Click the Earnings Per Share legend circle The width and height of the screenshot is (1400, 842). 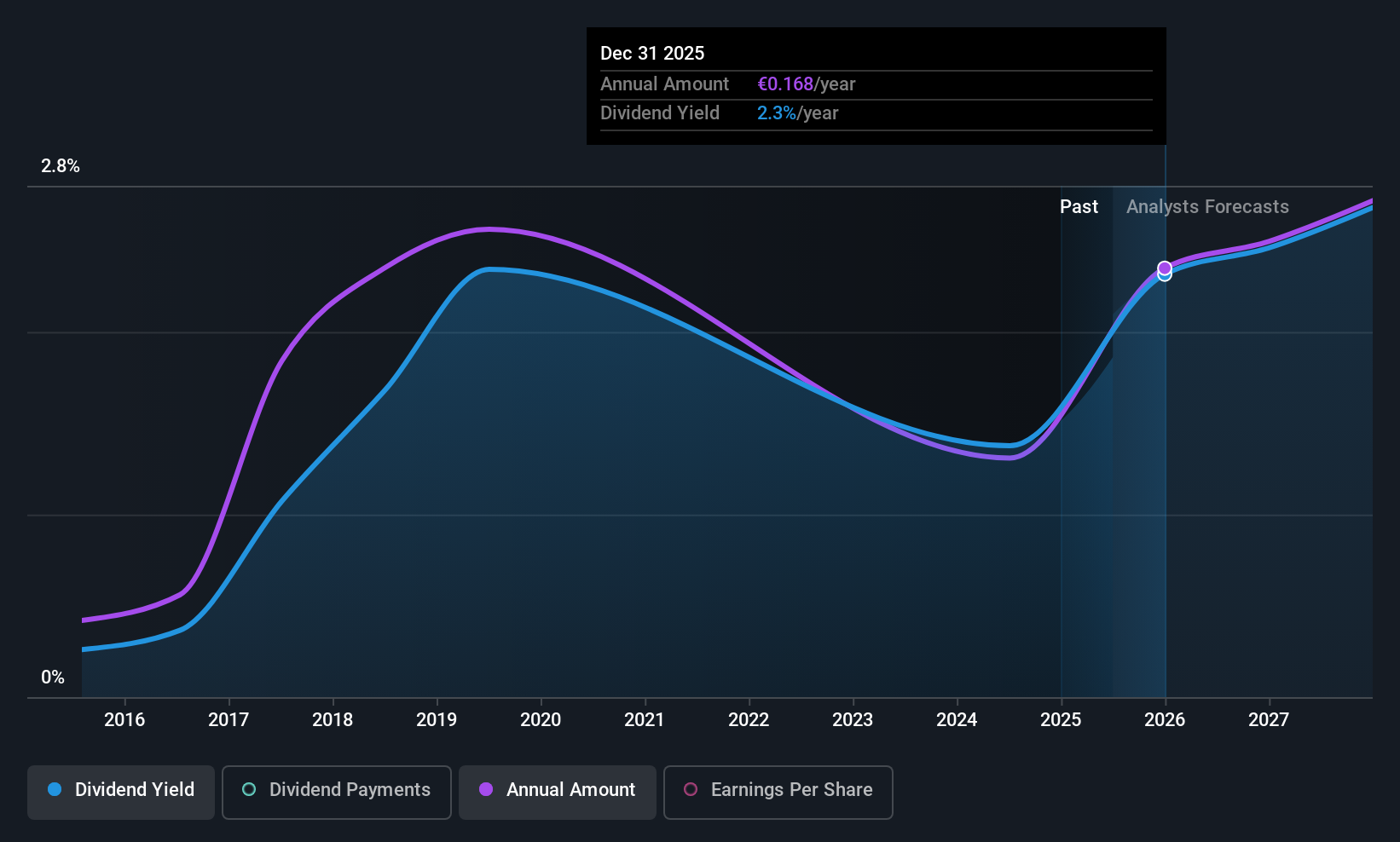point(691,789)
